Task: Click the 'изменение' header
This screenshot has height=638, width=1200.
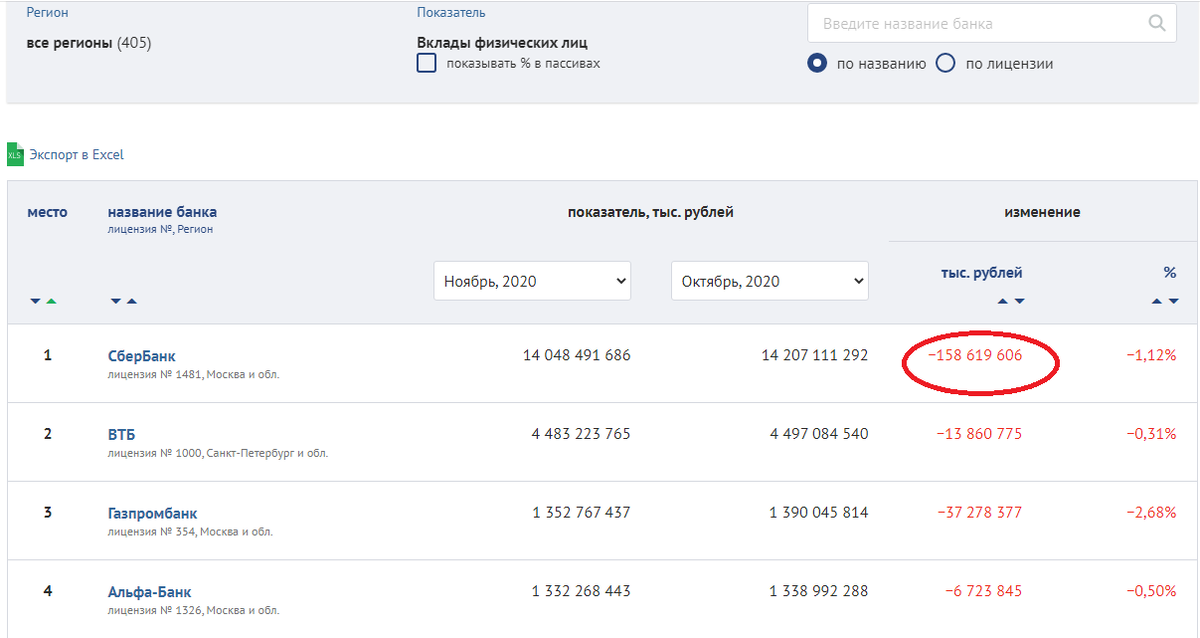Action: click(x=1042, y=212)
